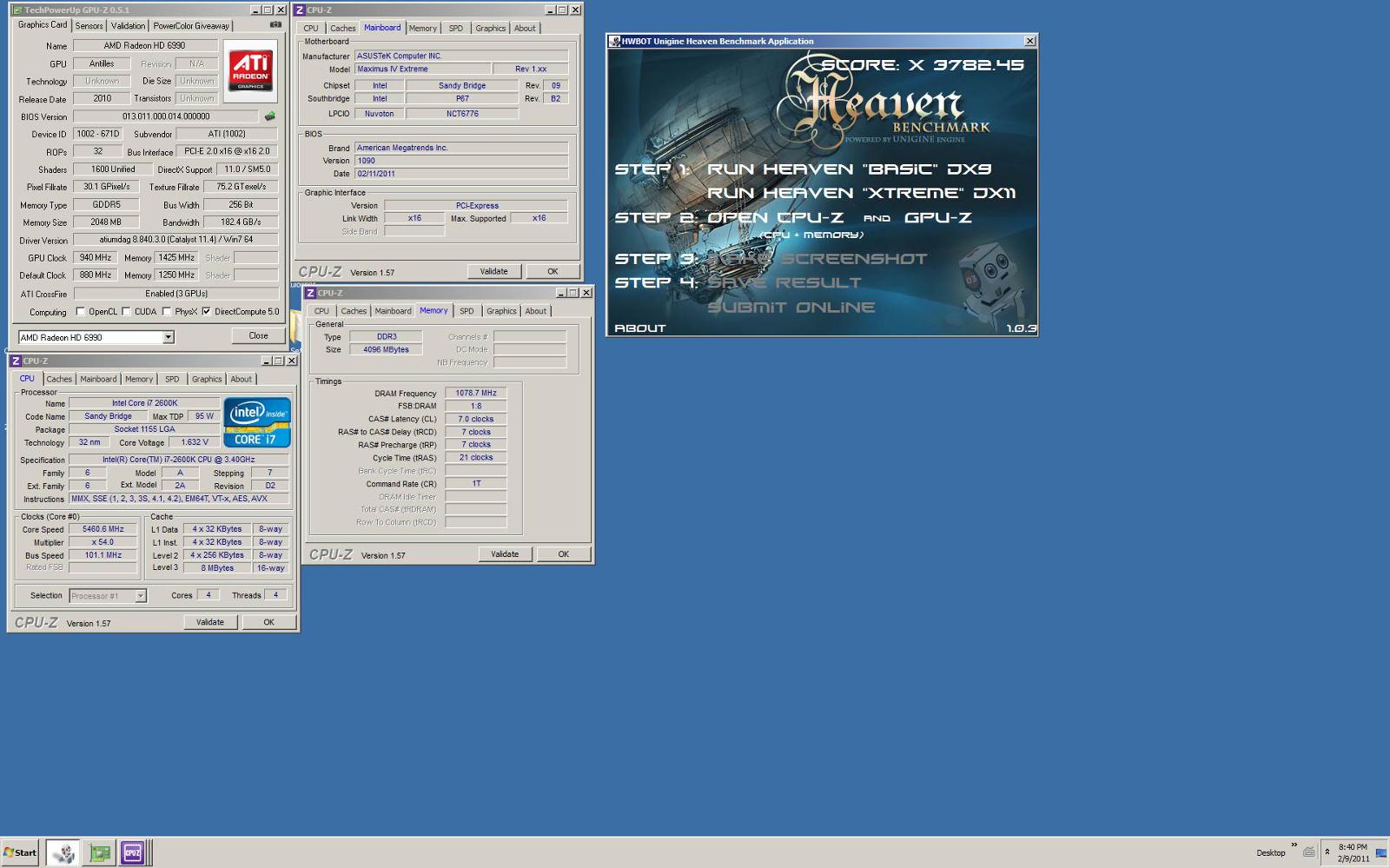The width and height of the screenshot is (1390, 868).
Task: Click the Start button on the taskbar
Action: [x=19, y=852]
